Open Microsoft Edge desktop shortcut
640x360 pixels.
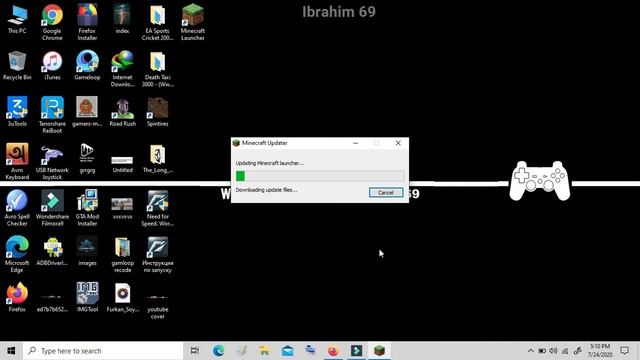click(x=17, y=255)
